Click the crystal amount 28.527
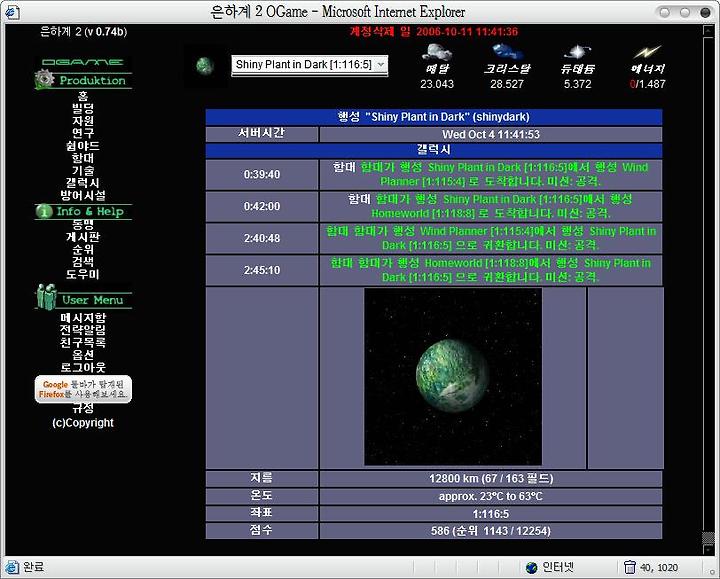Image resolution: width=720 pixels, height=579 pixels. (507, 84)
